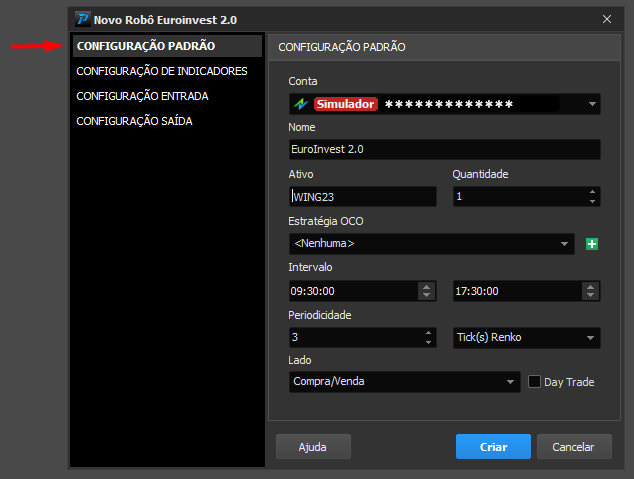The image size is (634, 479).
Task: Click the Cancelar button
Action: coord(574,447)
